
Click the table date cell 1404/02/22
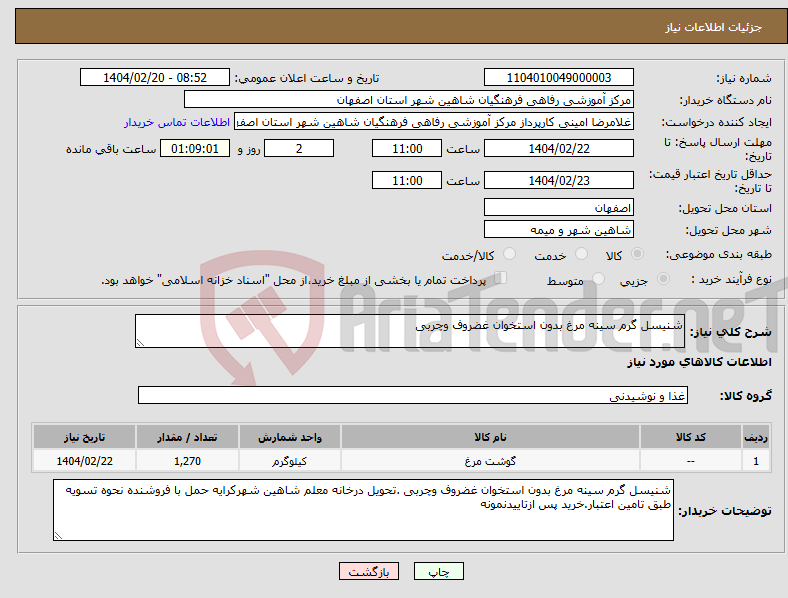(84, 461)
